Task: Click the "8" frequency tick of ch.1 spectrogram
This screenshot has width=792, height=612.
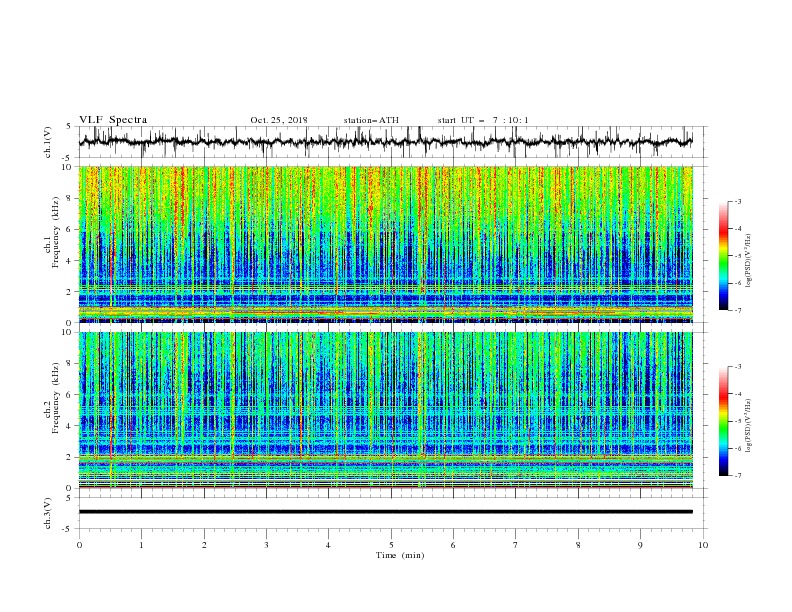Action: [x=71, y=198]
